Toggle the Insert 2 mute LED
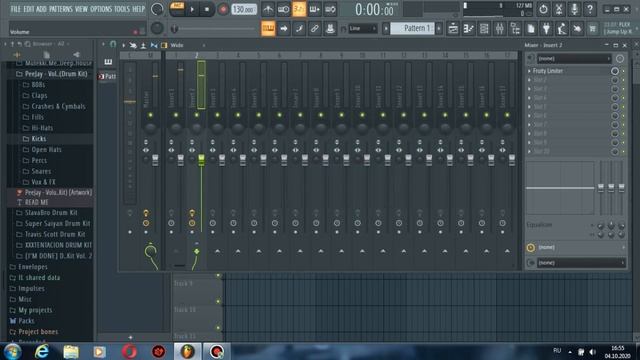The height and width of the screenshot is (360, 640). [x=197, y=115]
